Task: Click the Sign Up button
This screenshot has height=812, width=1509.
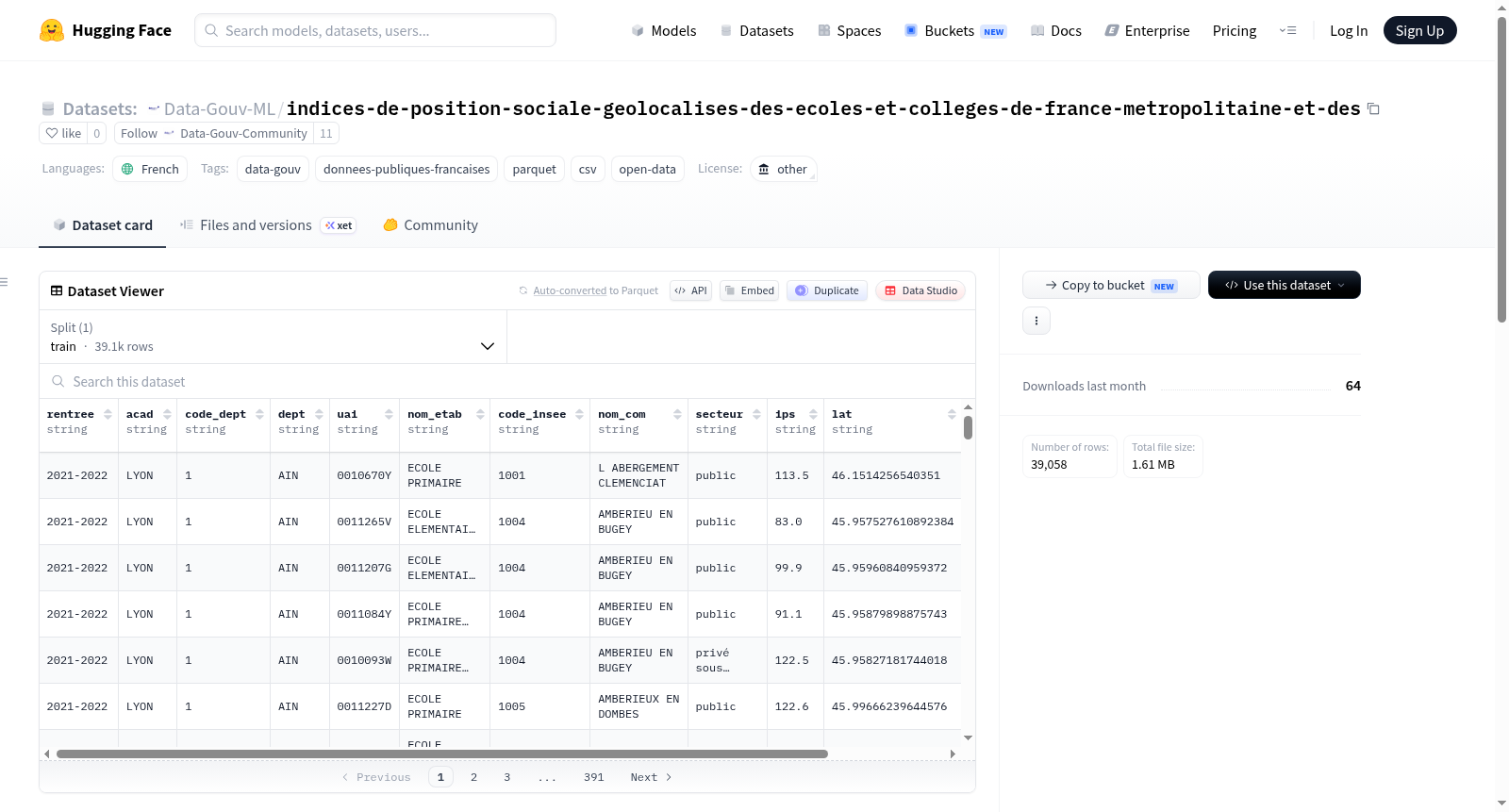Action: click(x=1419, y=30)
